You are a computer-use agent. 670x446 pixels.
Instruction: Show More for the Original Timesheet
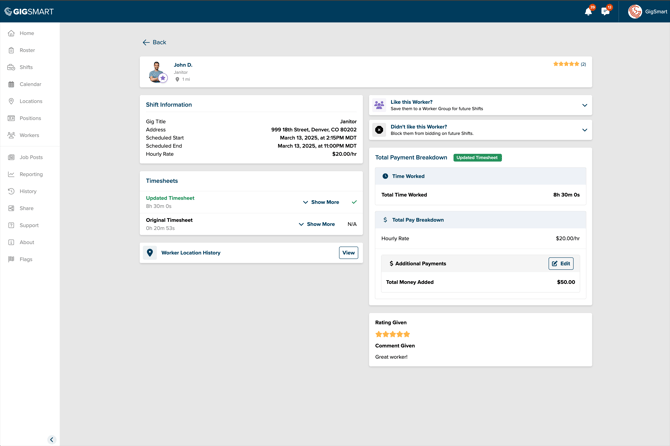pyautogui.click(x=317, y=224)
